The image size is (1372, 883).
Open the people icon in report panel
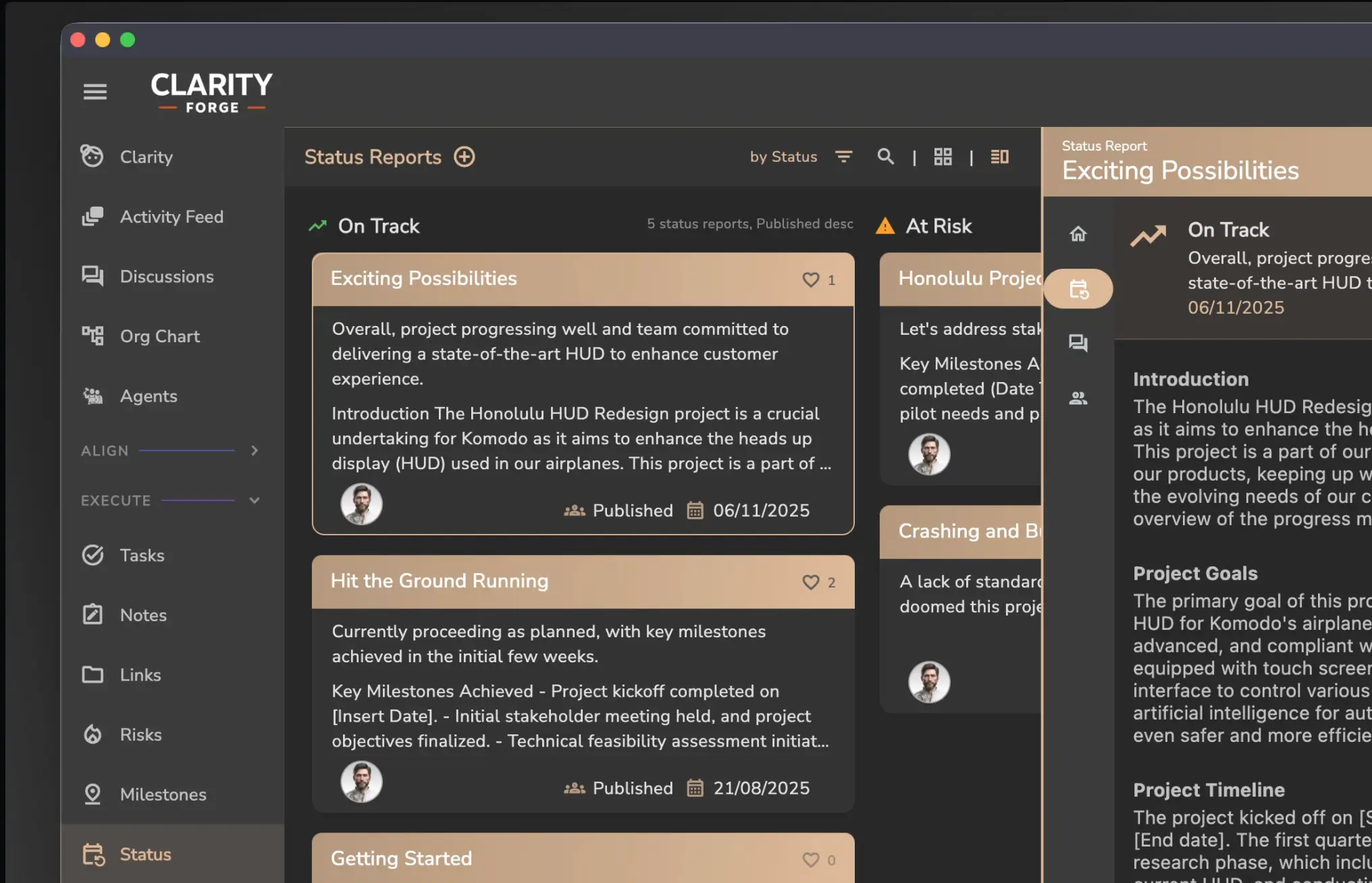point(1078,398)
